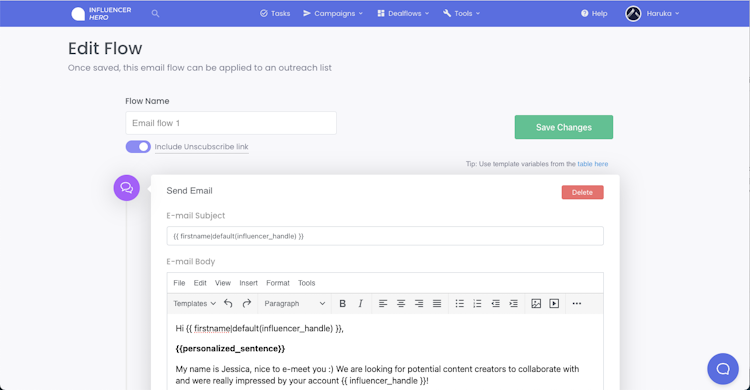Redo the last undone edit

[x=247, y=303]
